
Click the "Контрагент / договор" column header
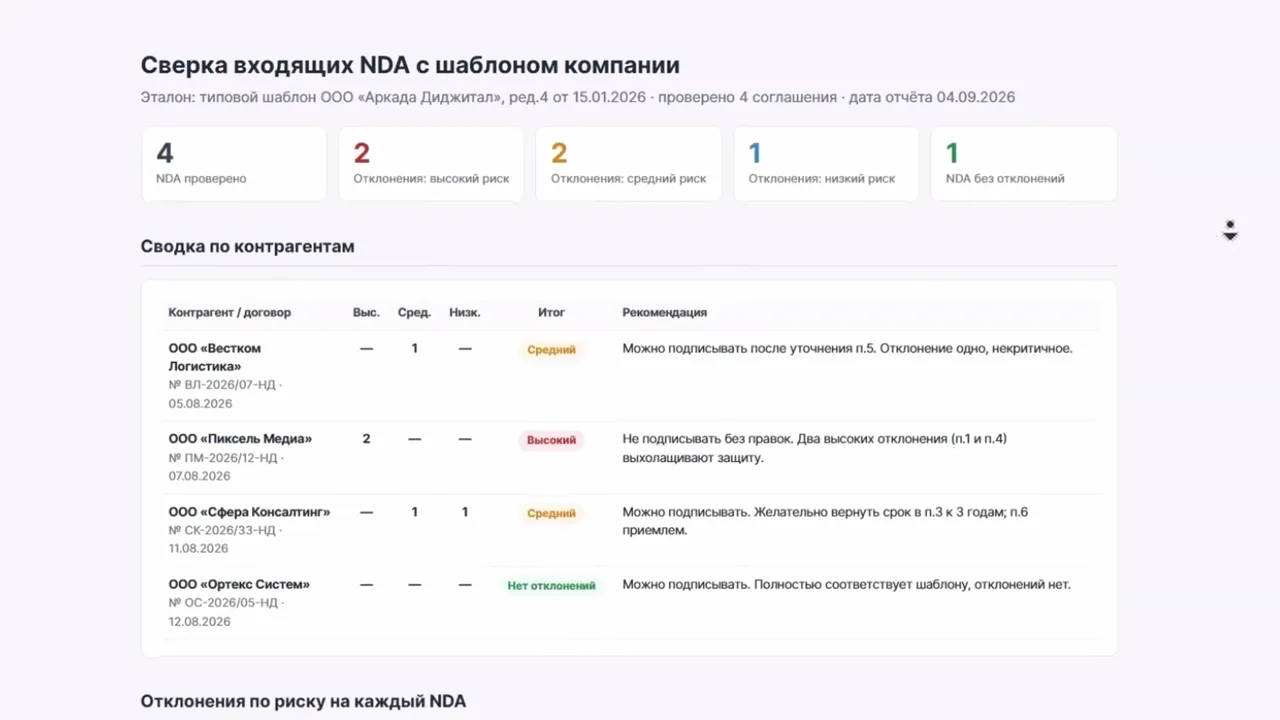click(230, 312)
